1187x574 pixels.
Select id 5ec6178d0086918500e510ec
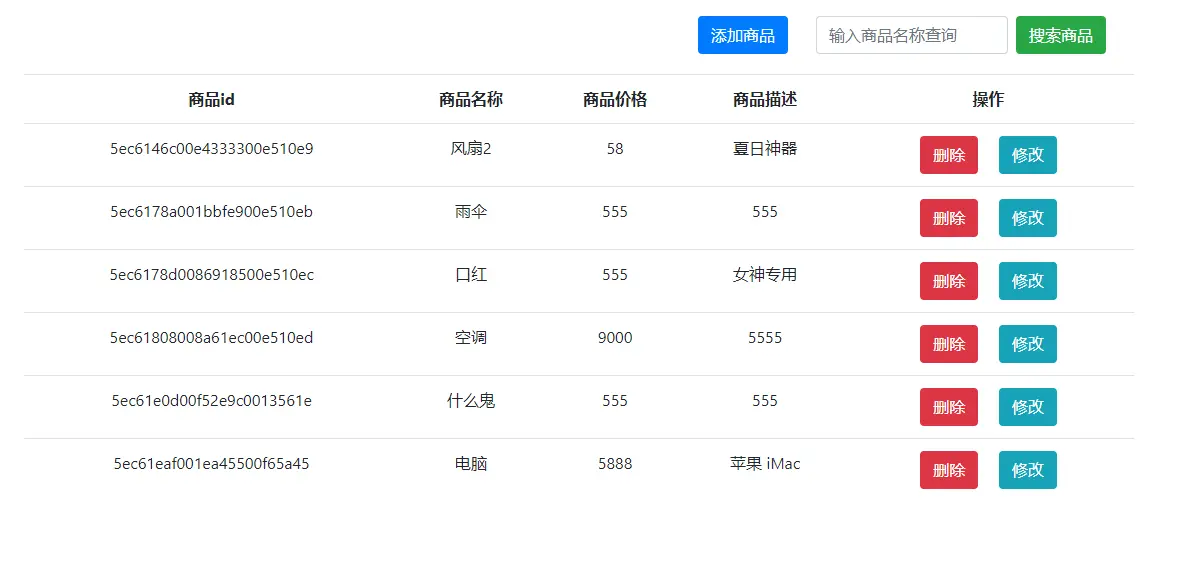coord(211,275)
